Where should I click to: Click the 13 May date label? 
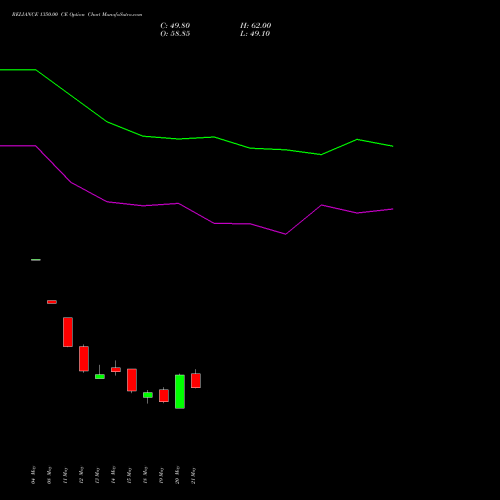point(97,475)
